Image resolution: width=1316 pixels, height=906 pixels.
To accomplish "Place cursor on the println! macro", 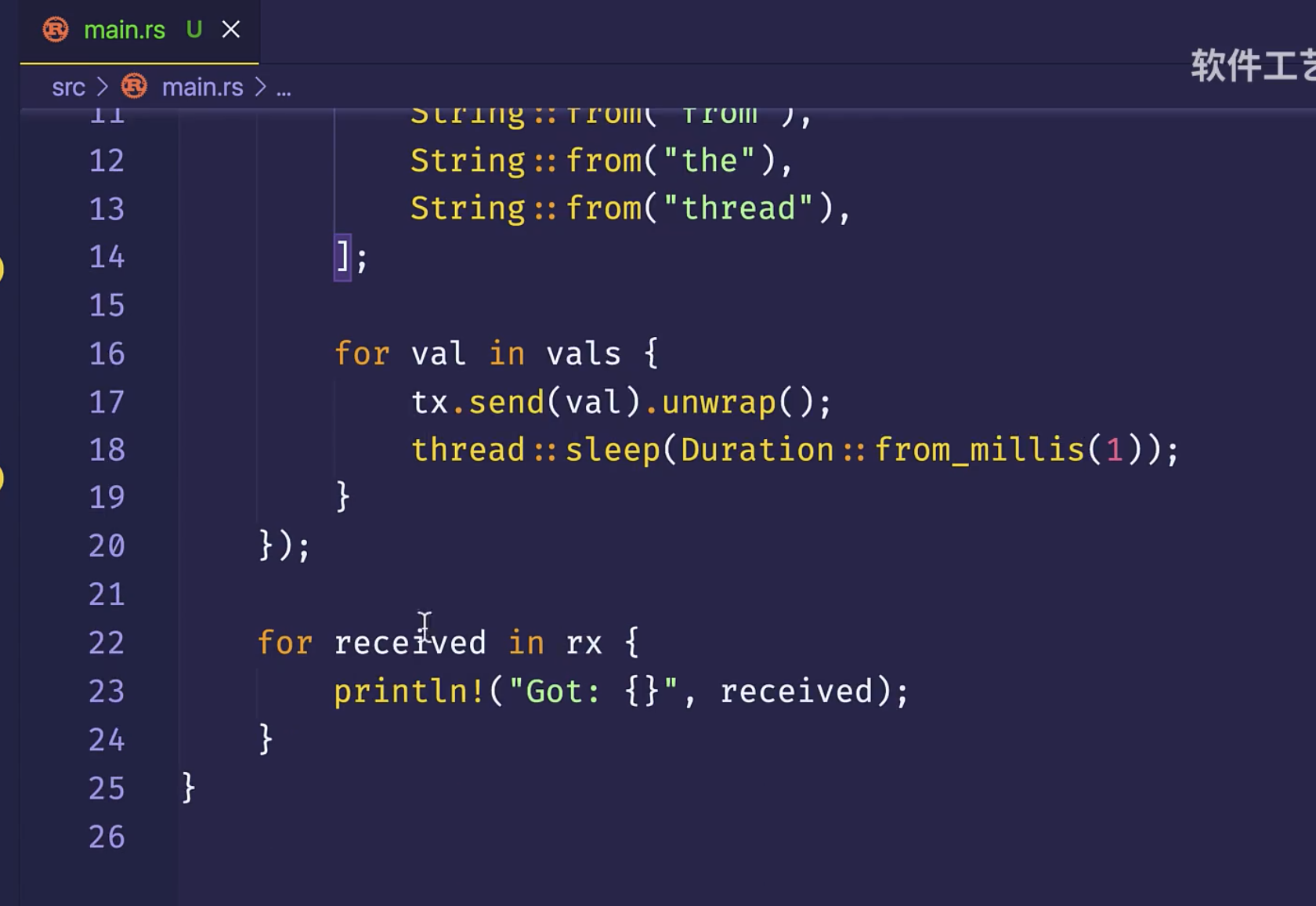I will pos(407,691).
